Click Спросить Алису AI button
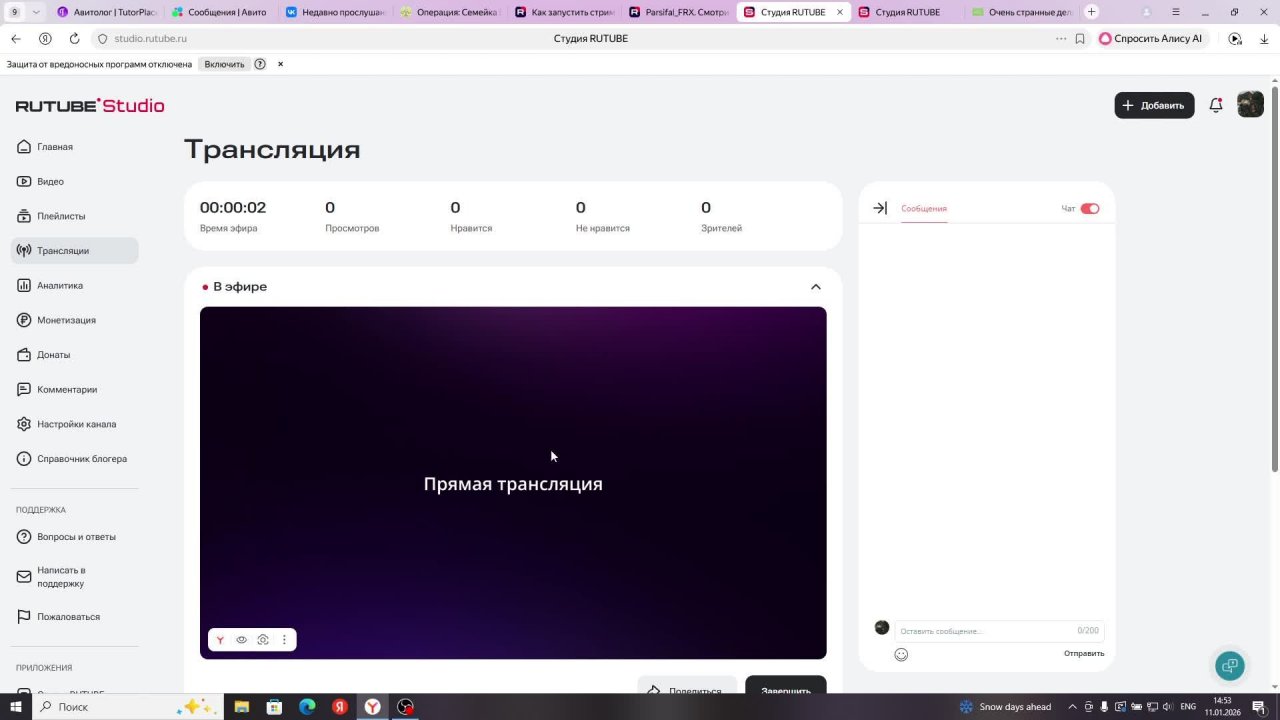The image size is (1280, 720). point(1151,39)
